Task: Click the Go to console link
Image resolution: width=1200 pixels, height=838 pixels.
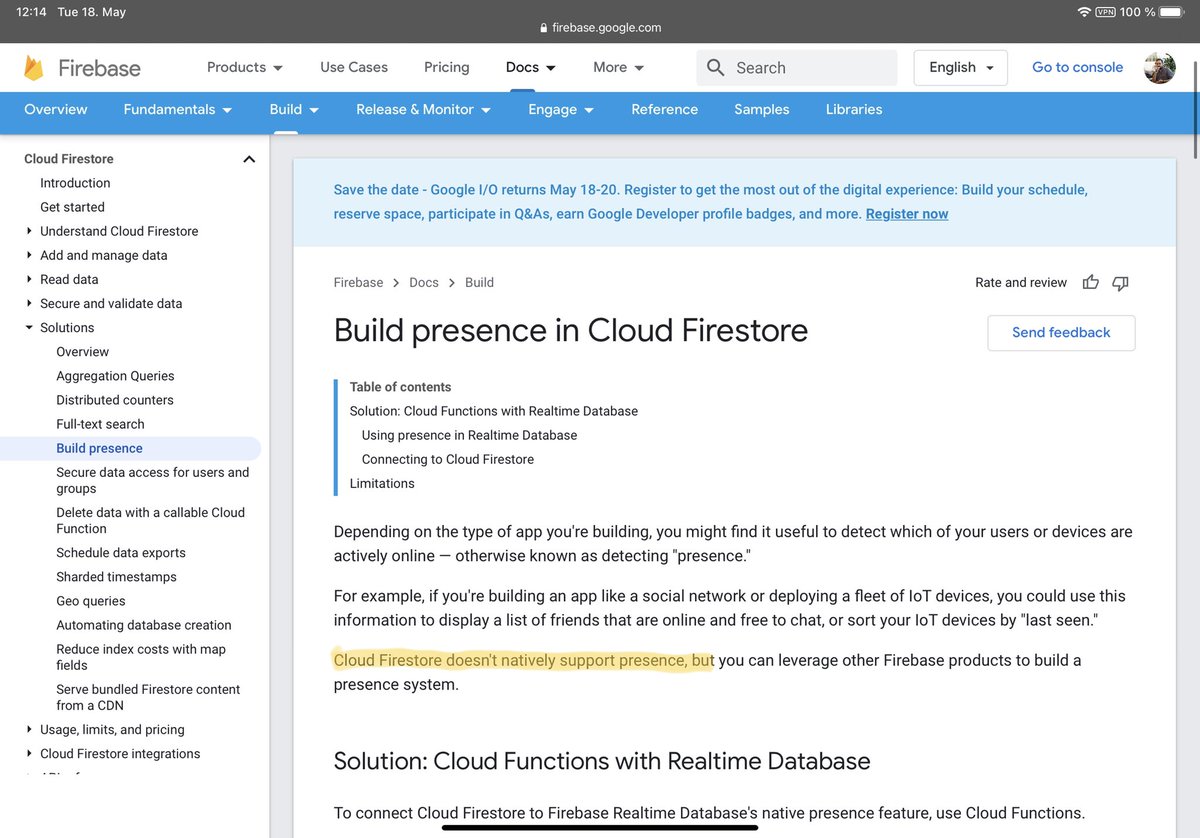Action: point(1077,67)
